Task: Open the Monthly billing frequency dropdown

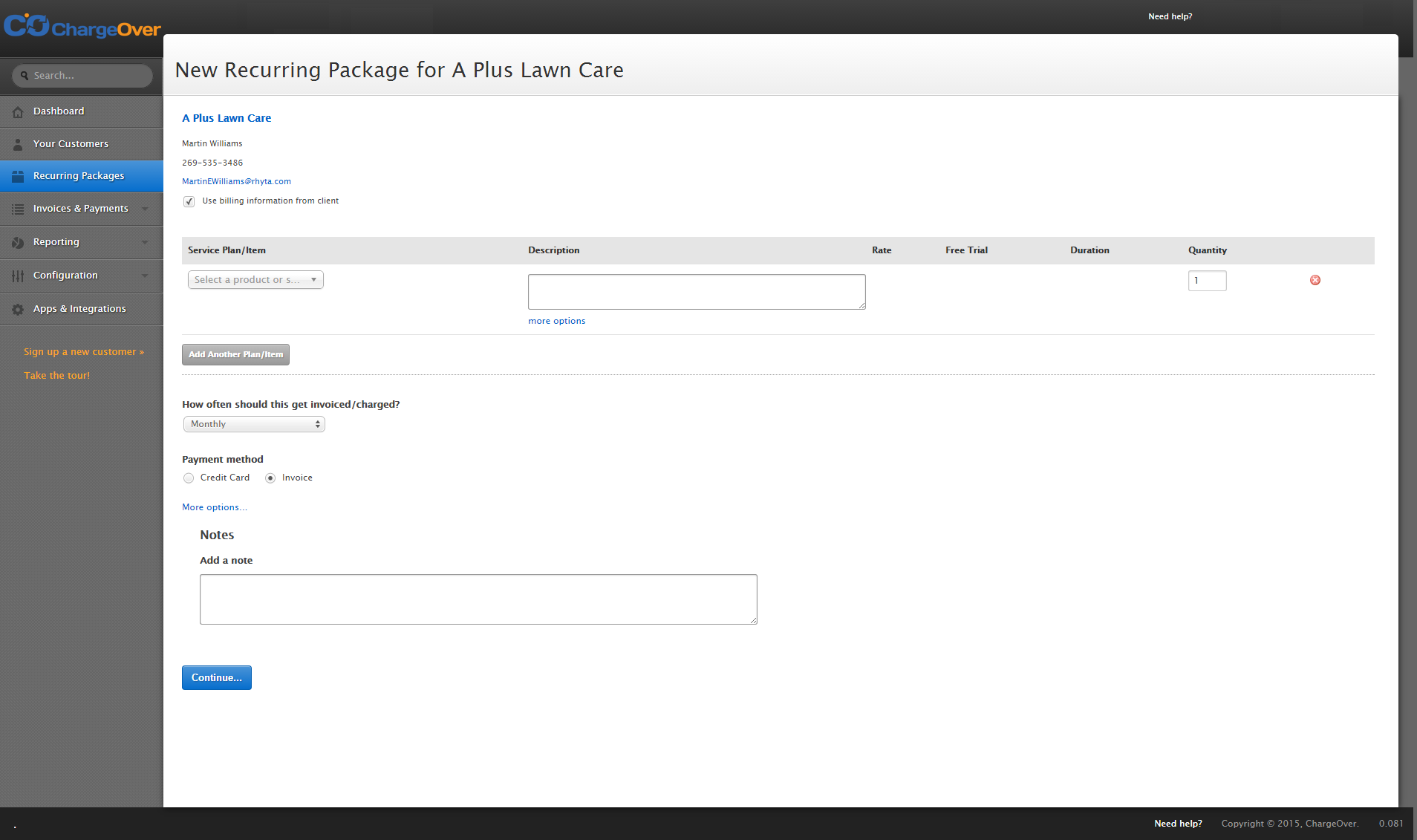Action: [x=254, y=424]
